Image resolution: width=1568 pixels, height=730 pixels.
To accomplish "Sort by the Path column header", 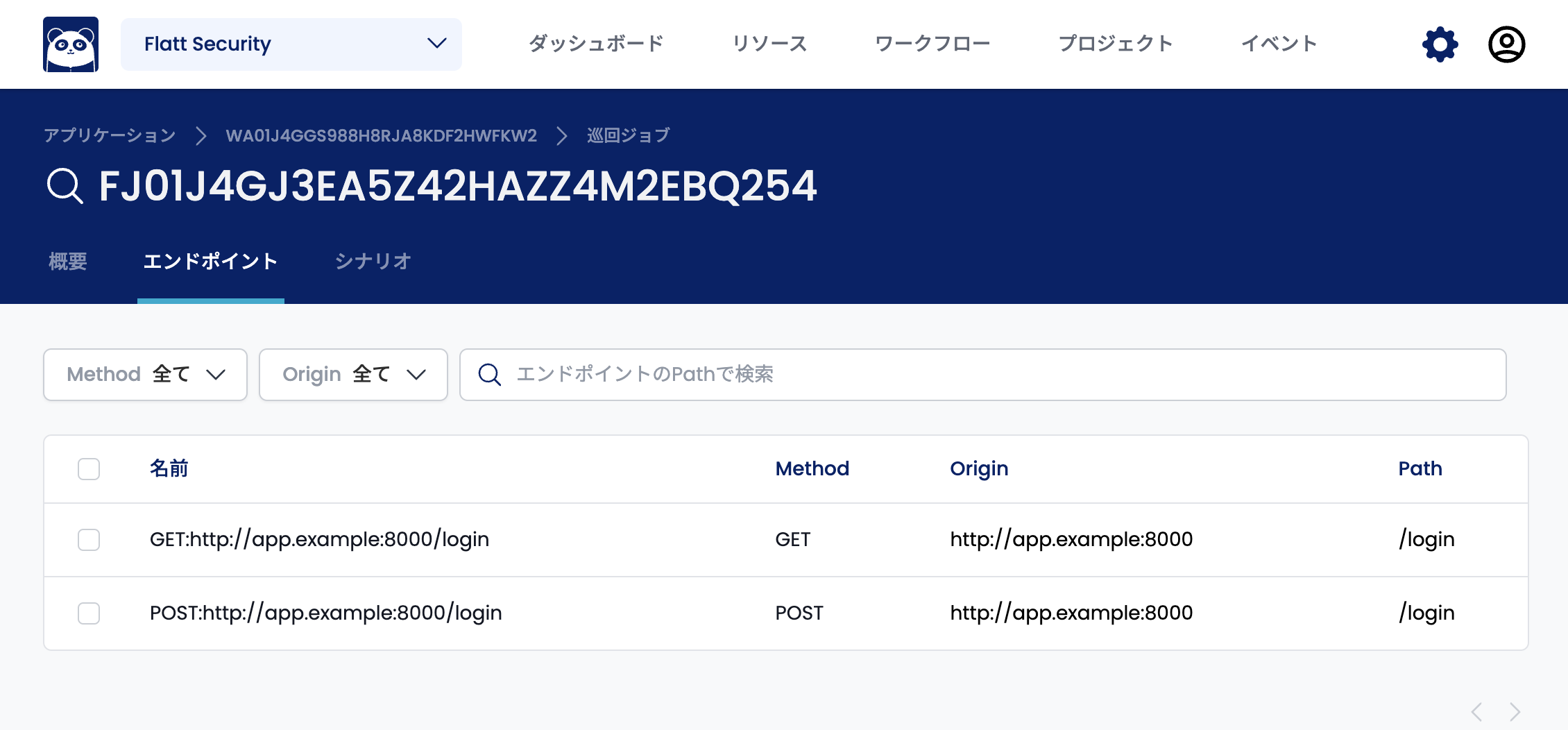I will click(x=1420, y=468).
